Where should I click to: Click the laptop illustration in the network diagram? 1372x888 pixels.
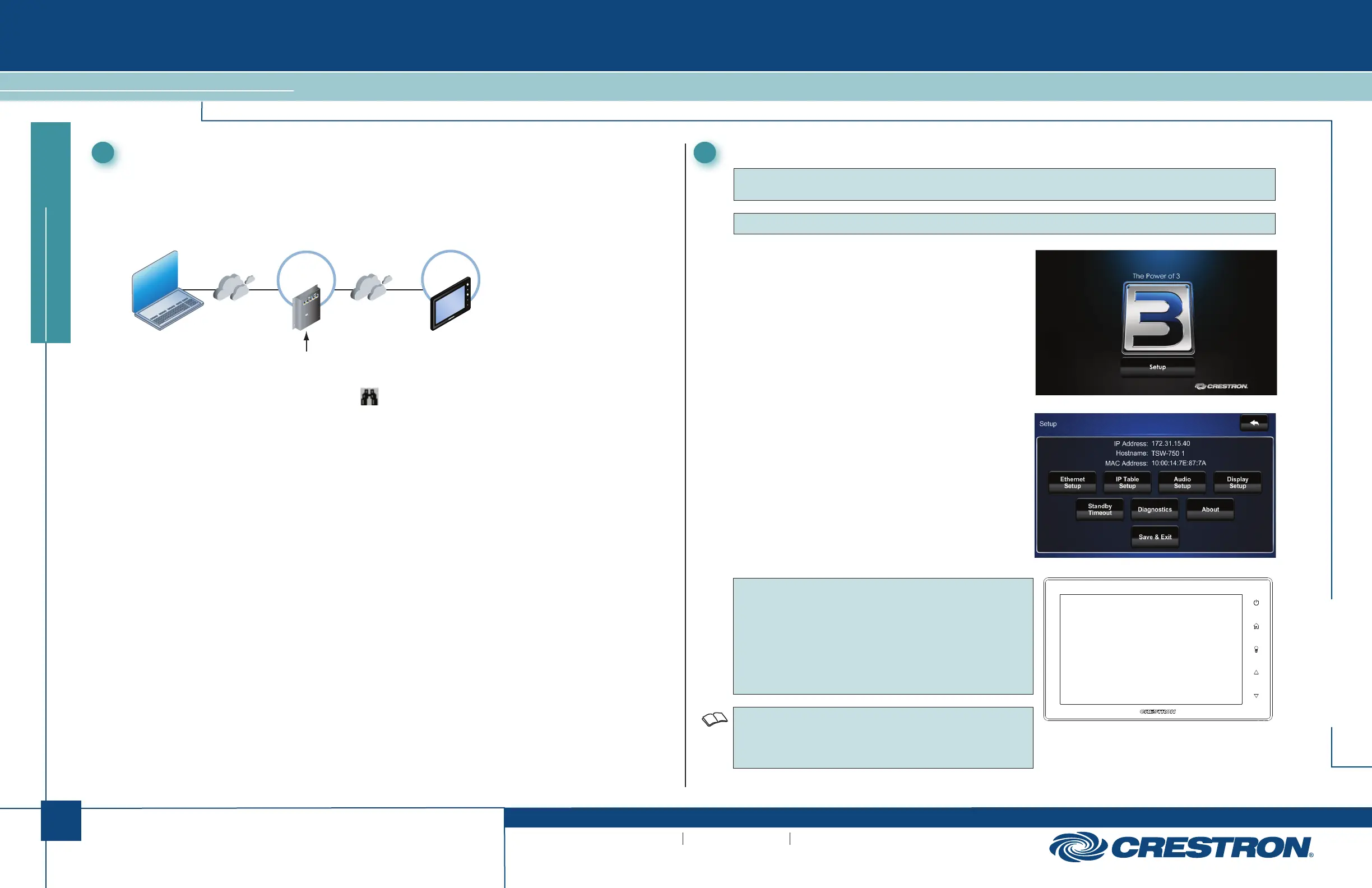166,290
